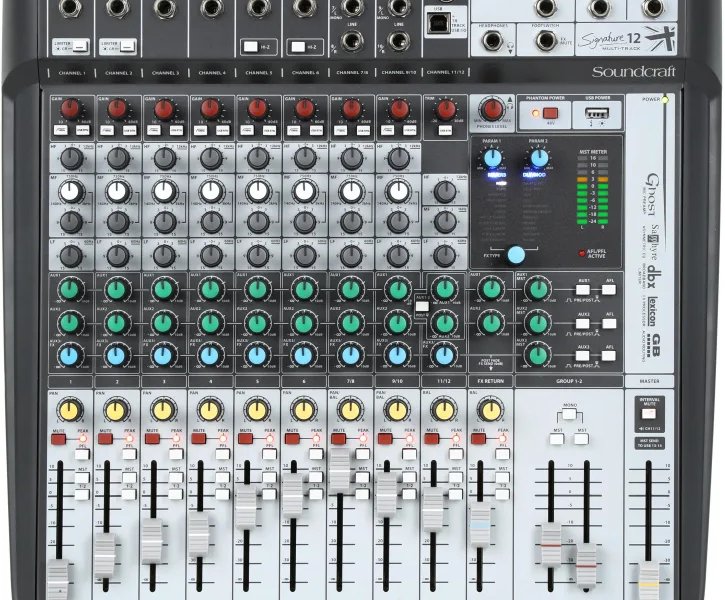
Task: Mute channel 5 with its red MUTE button
Action: (x=245, y=438)
